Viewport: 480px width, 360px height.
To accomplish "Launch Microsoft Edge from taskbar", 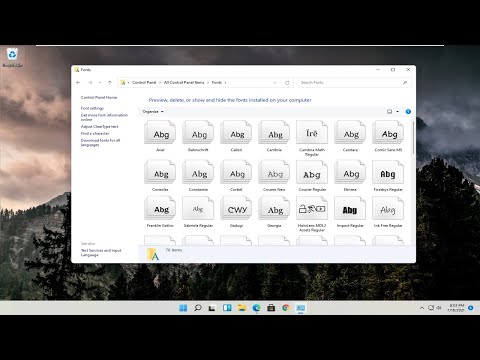I will click(x=256, y=308).
